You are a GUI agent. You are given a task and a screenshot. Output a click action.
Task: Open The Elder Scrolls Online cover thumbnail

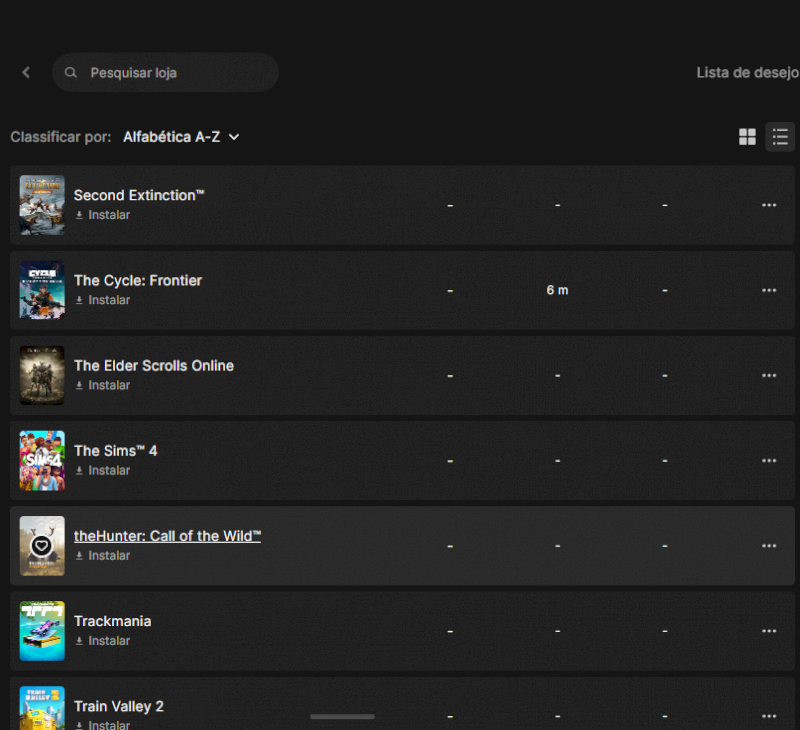coord(42,375)
